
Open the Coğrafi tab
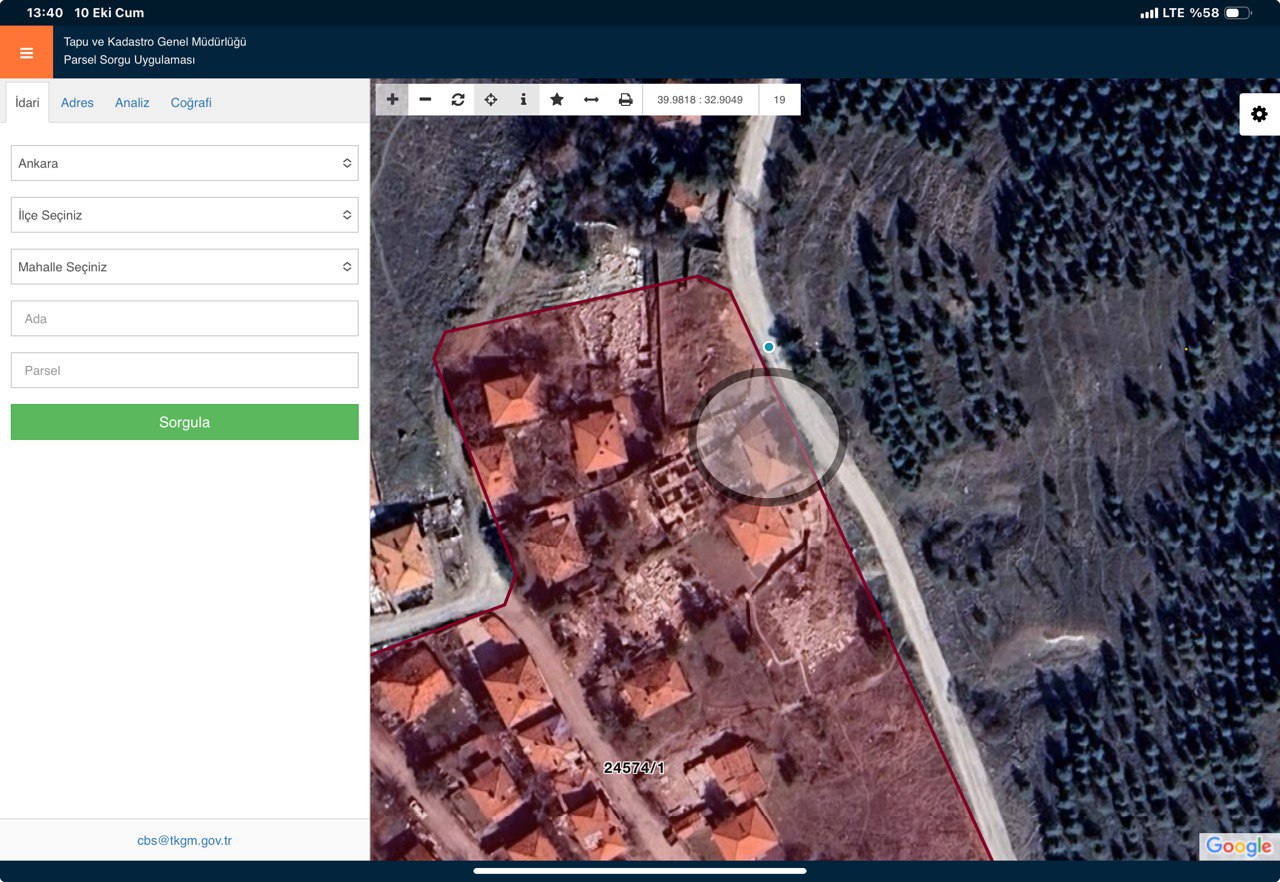191,103
